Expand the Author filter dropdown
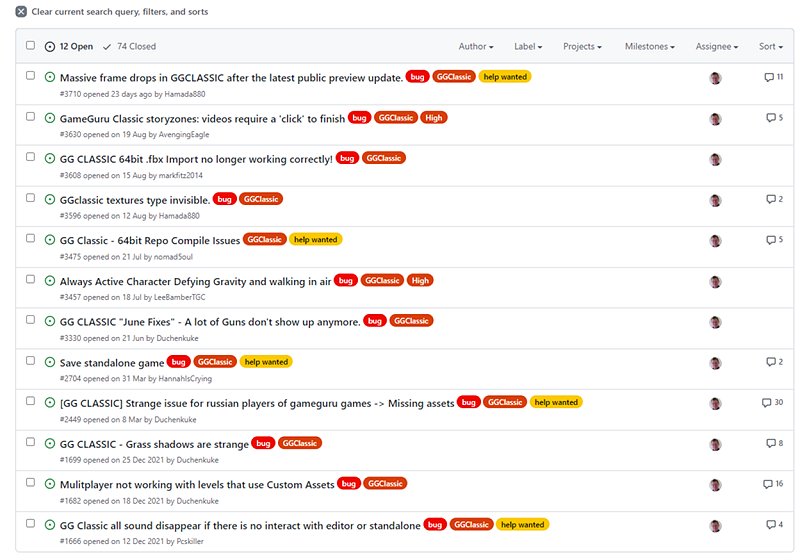Screen dimensions: 800x560 (x=476, y=47)
